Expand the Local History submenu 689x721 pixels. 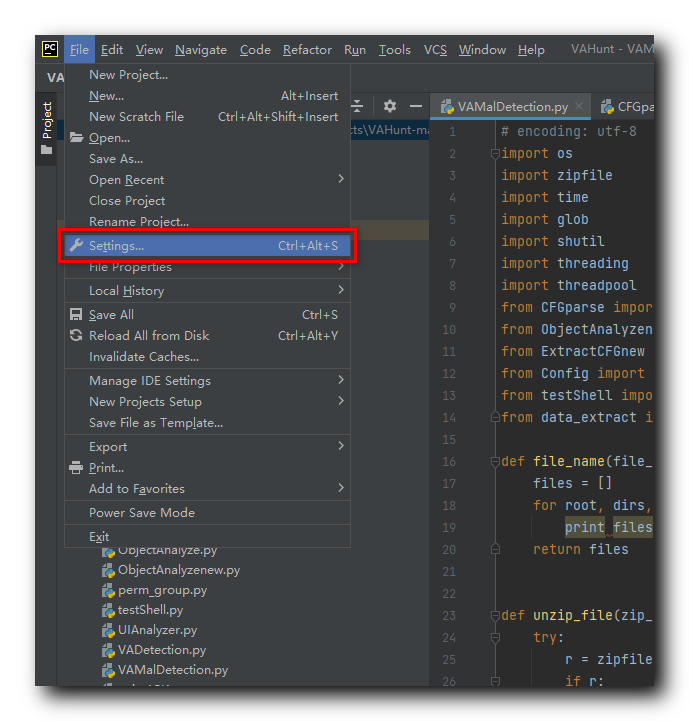coord(341,290)
